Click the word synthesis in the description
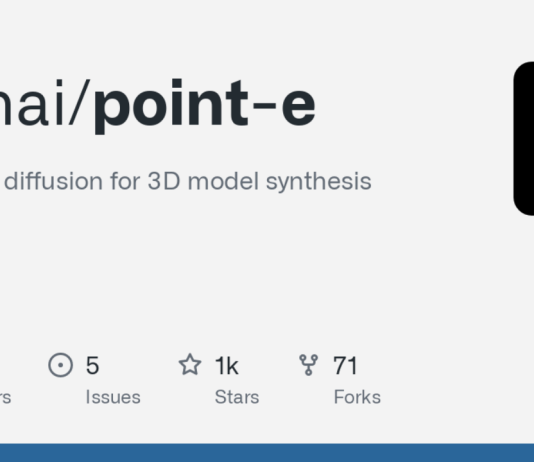Screen dimensions: 534x462 (319, 182)
